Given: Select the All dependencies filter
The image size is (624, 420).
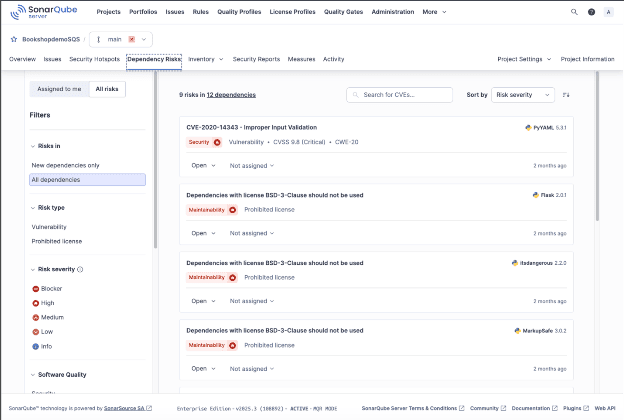Looking at the screenshot, I should pyautogui.click(x=88, y=180).
